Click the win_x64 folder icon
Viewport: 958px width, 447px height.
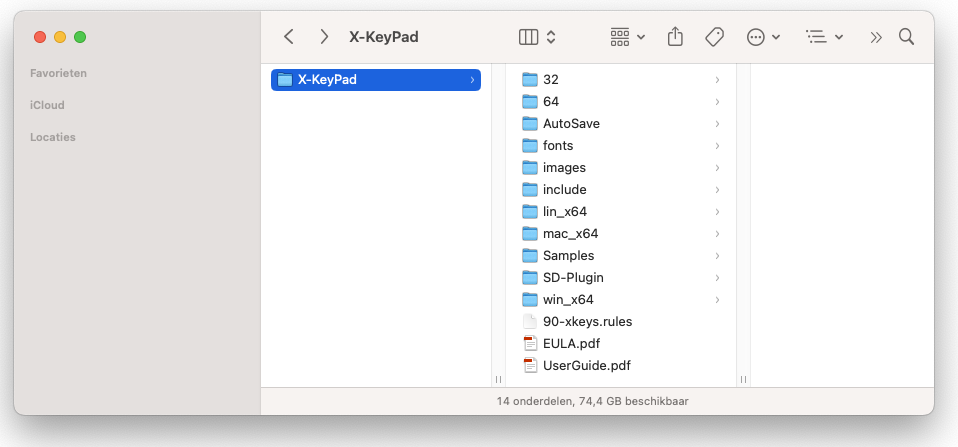pyautogui.click(x=530, y=300)
